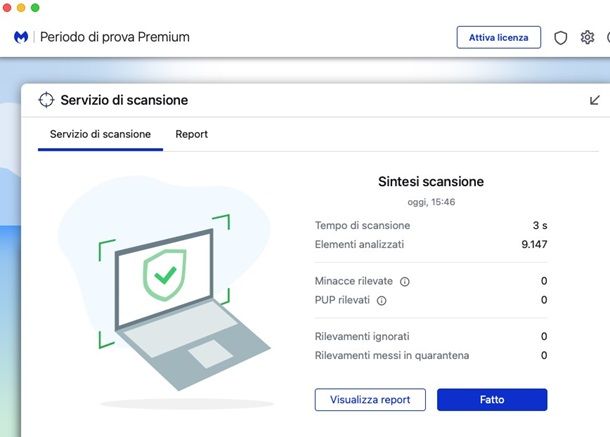Select the Servizio di scansione tab
This screenshot has height=437, width=610.
(x=100, y=134)
